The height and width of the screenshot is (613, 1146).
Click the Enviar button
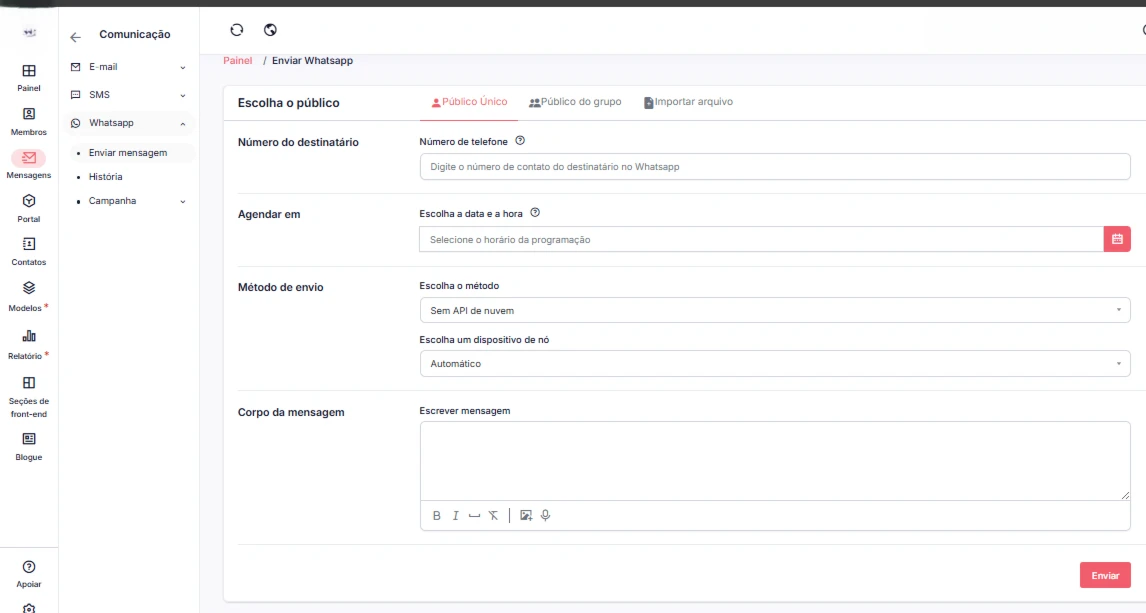pos(1105,575)
